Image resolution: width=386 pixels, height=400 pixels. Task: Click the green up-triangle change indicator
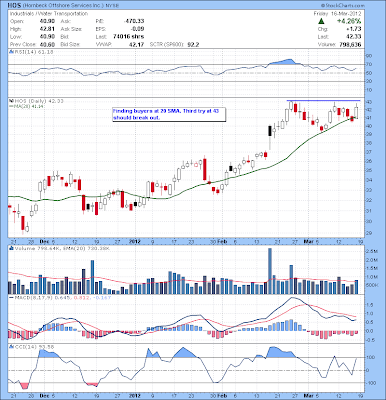[321, 21]
